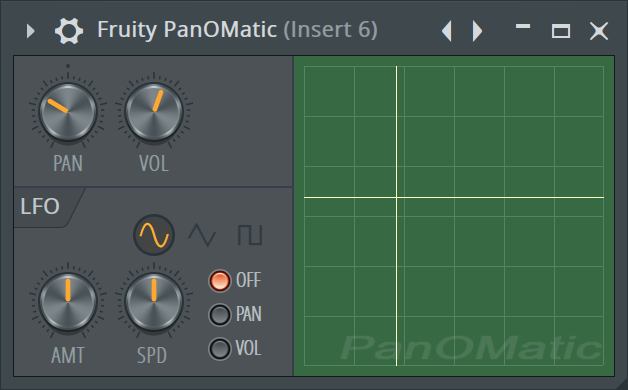Image resolution: width=628 pixels, height=390 pixels.
Task: Click the SPD knob
Action: (154, 302)
